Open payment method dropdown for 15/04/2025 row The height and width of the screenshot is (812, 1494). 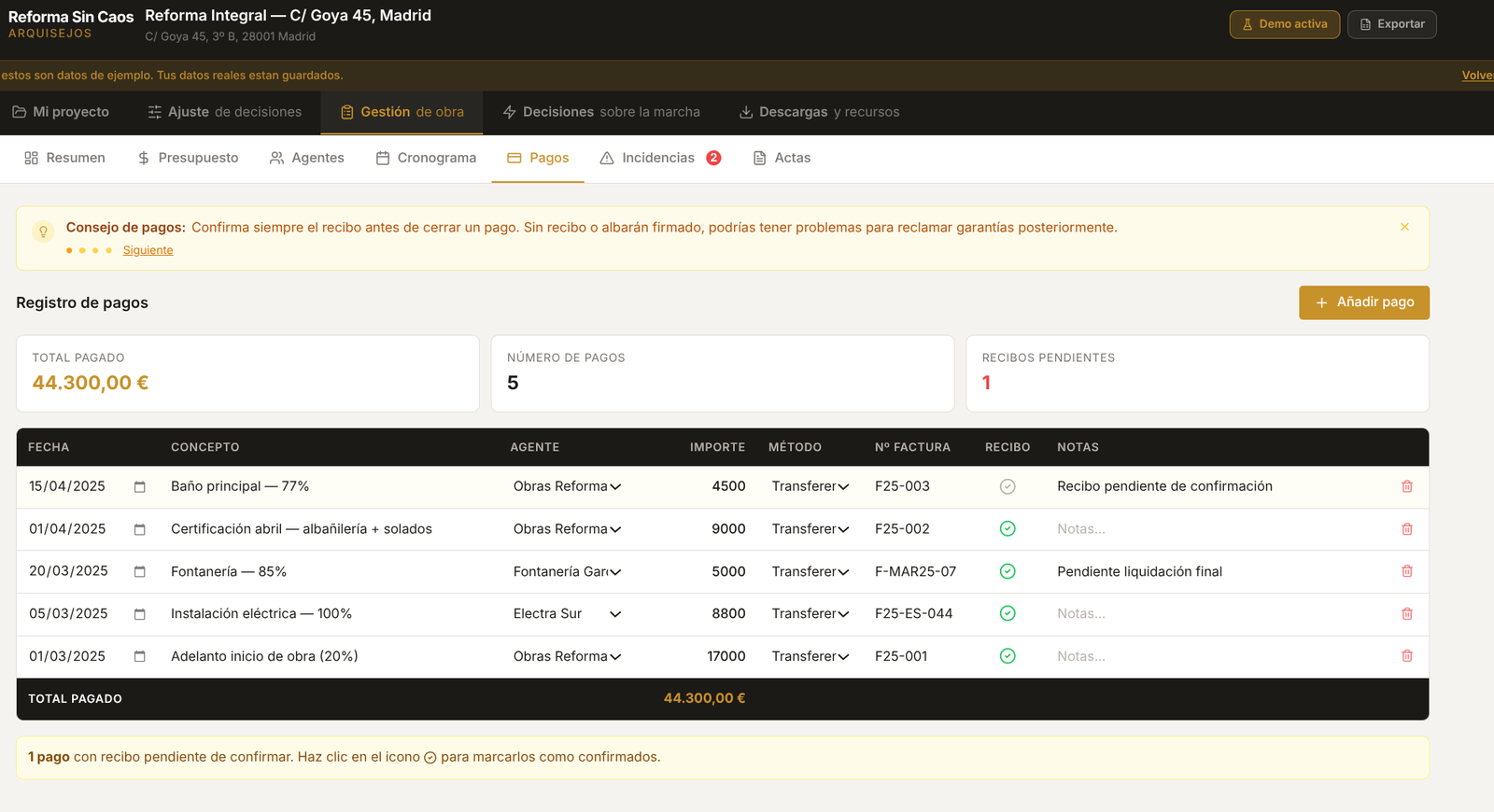coord(810,486)
